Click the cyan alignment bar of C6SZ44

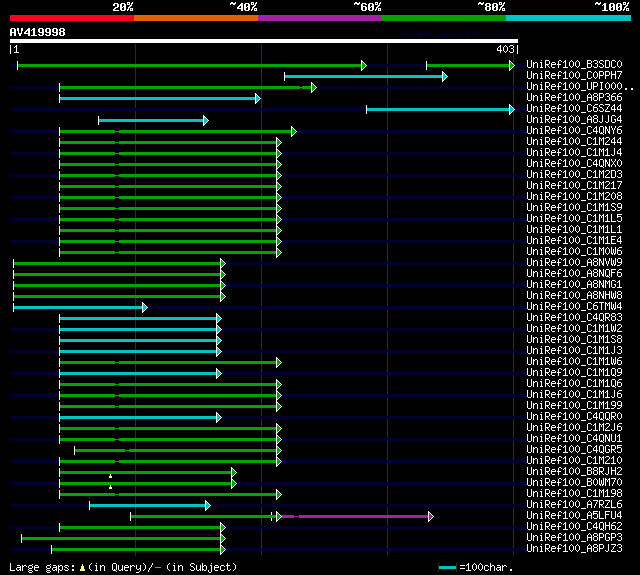pyautogui.click(x=438, y=109)
